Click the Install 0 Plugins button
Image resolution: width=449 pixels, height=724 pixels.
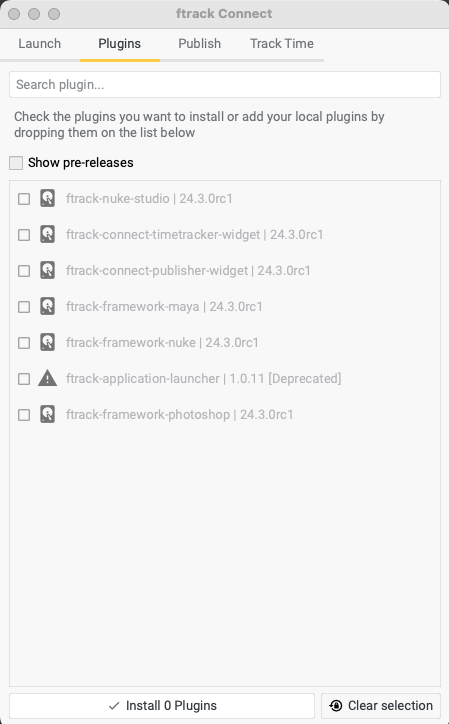[162, 706]
